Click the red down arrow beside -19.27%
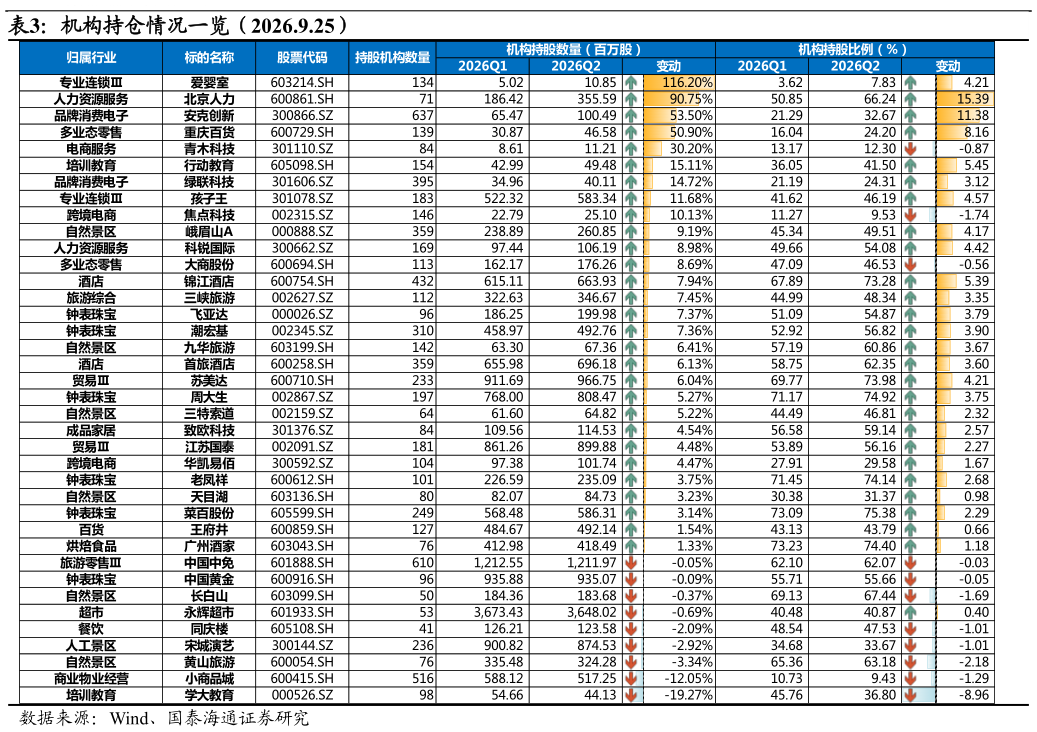Image resolution: width=1037 pixels, height=732 pixels. [631, 695]
